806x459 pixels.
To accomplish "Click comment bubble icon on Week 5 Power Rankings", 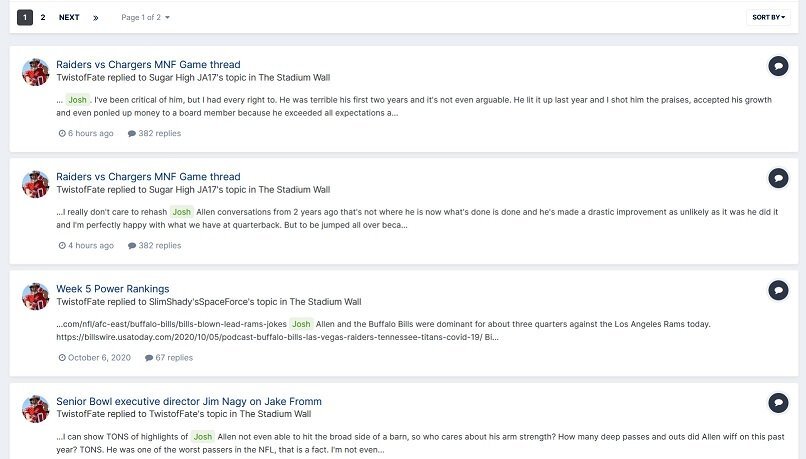I will coord(778,290).
